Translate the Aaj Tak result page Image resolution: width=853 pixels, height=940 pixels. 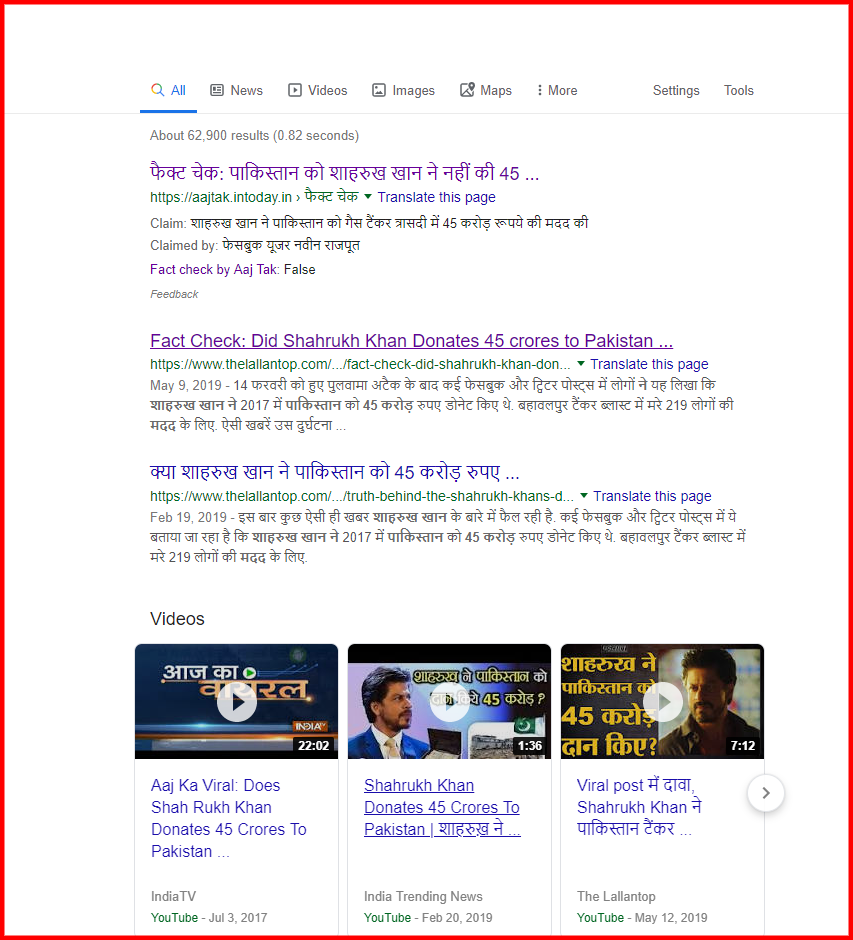[x=436, y=197]
